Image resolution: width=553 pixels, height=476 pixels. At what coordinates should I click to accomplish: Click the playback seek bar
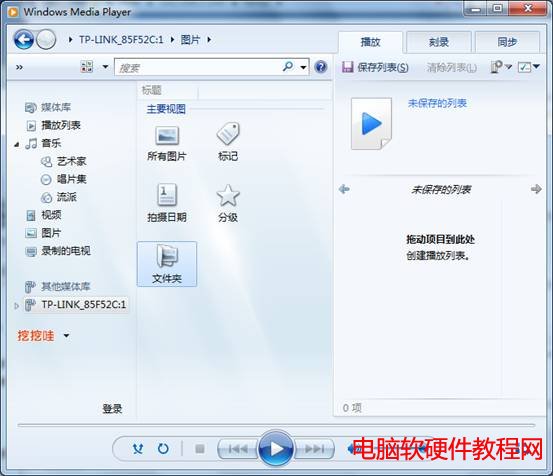pos(276,426)
